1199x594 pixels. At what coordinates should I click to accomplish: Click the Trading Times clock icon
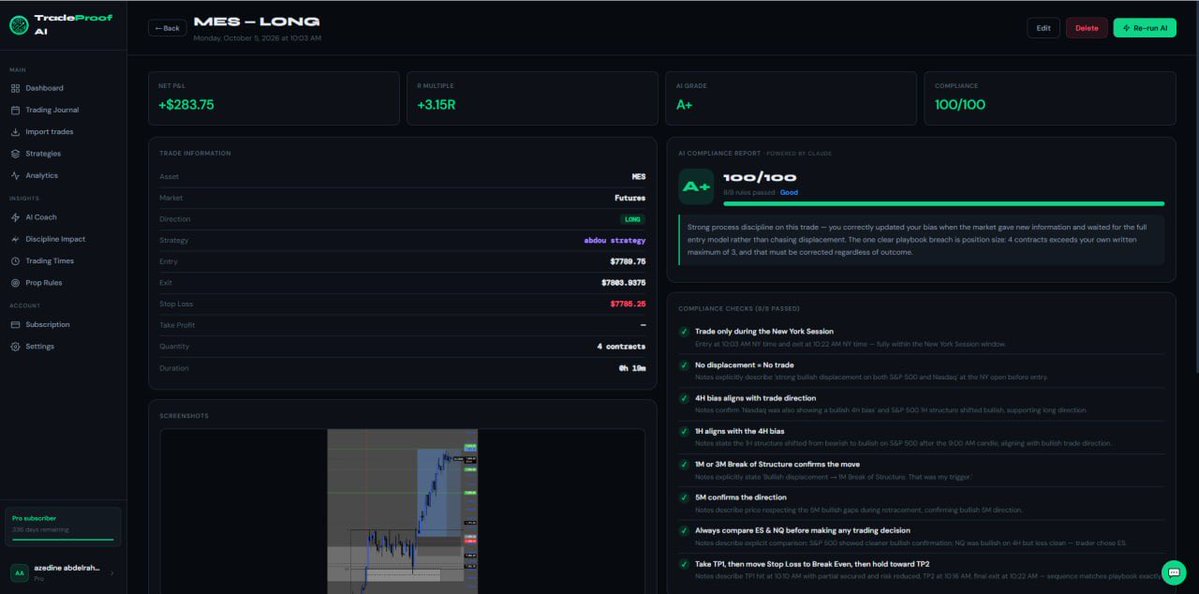click(15, 261)
